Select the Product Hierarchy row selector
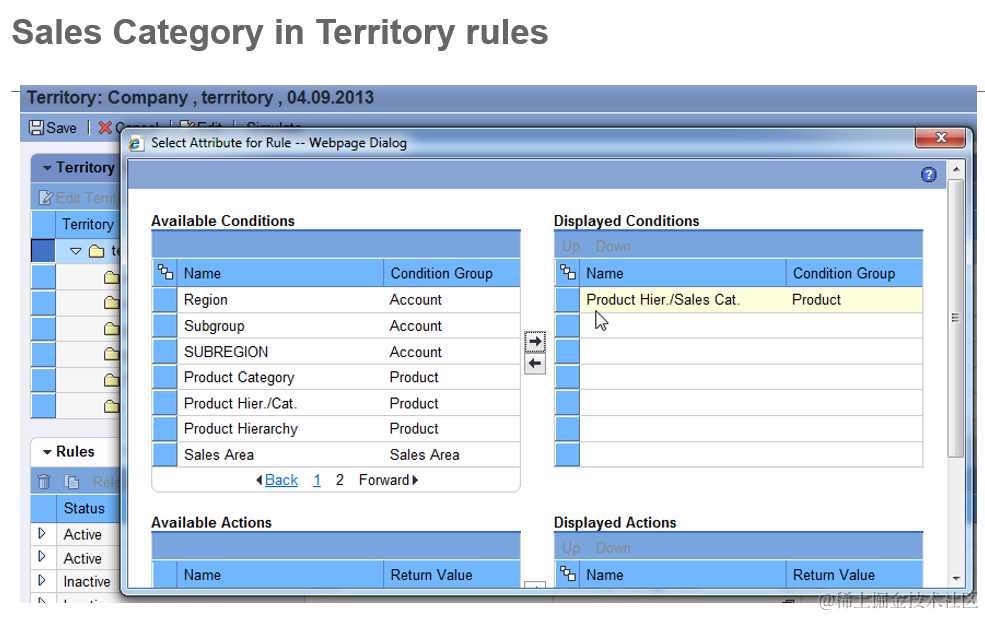Viewport: 985px width, 617px height. (165, 429)
